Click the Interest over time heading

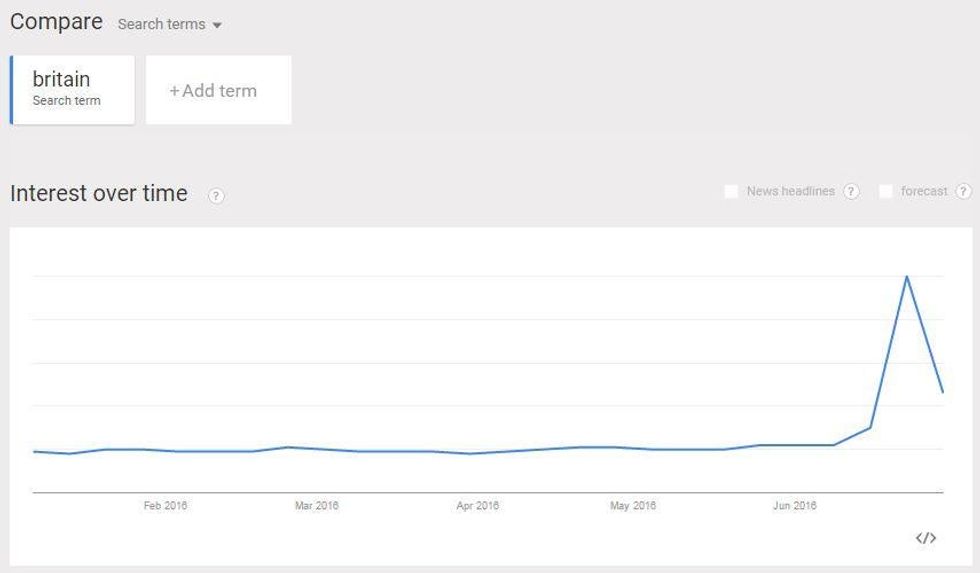(99, 194)
